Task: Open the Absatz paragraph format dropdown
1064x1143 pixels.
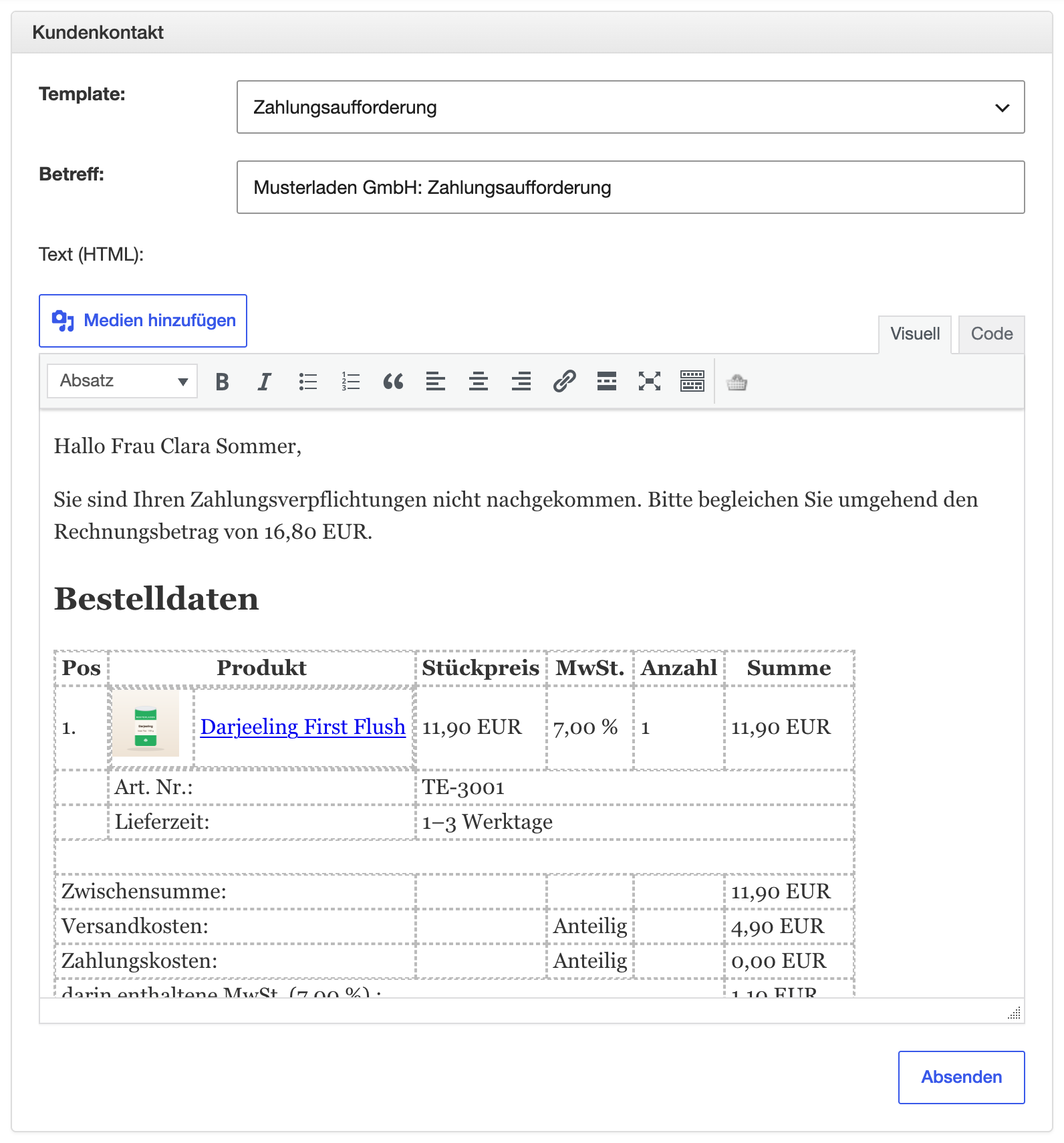Action: point(122,381)
